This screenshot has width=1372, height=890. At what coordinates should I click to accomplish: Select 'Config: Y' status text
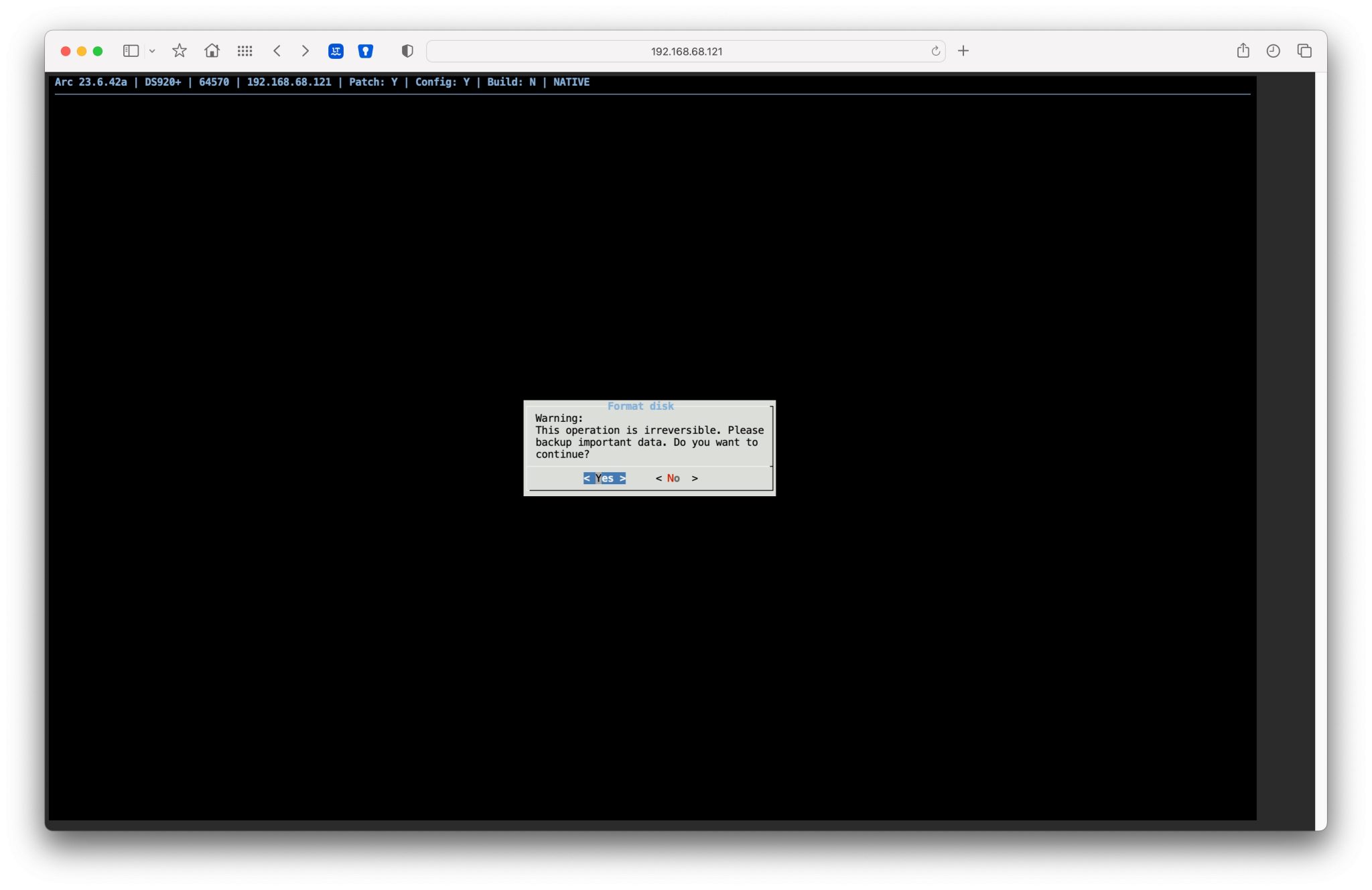(x=442, y=82)
